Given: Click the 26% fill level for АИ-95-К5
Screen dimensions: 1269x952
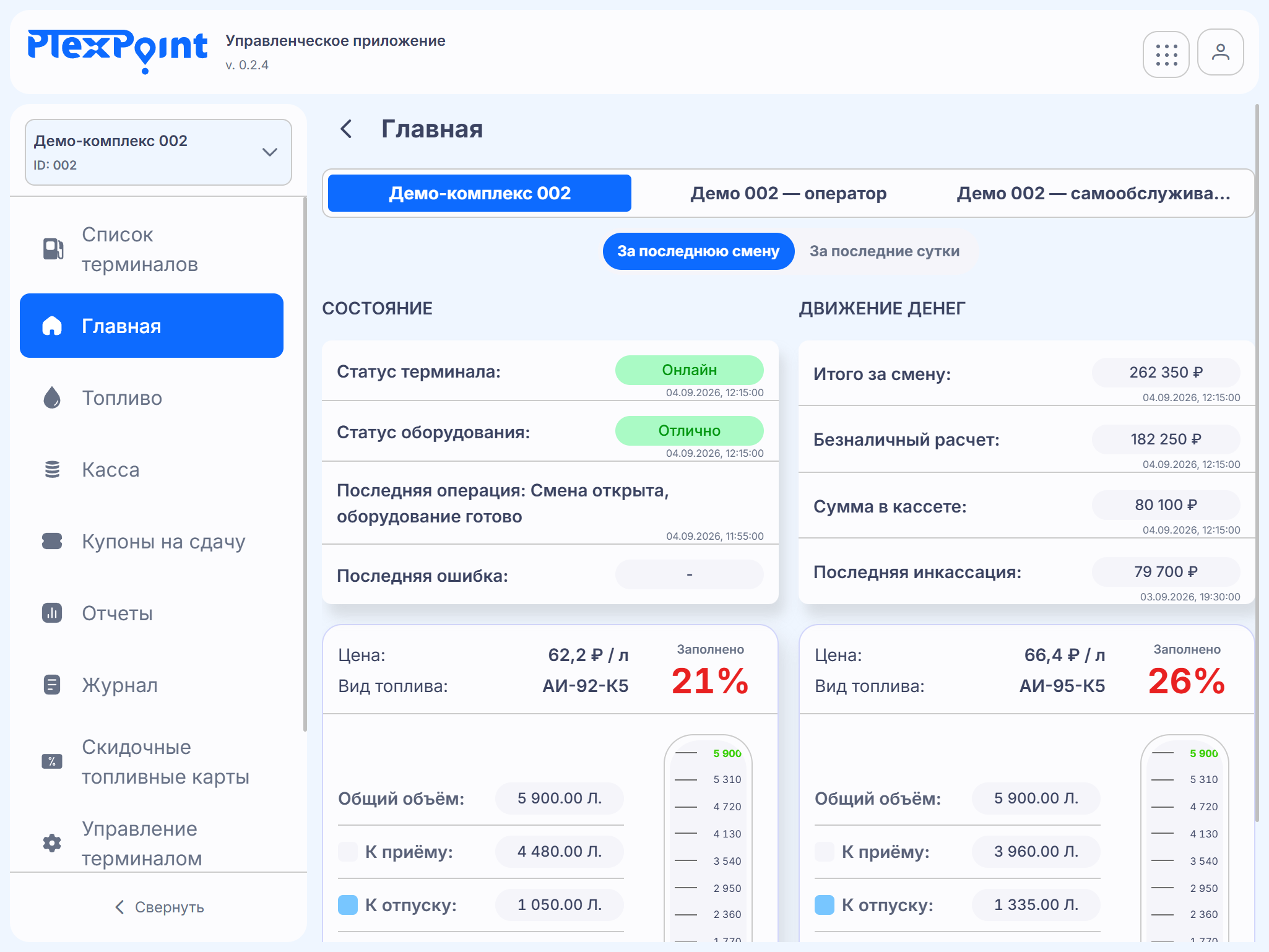Looking at the screenshot, I should tap(1187, 681).
